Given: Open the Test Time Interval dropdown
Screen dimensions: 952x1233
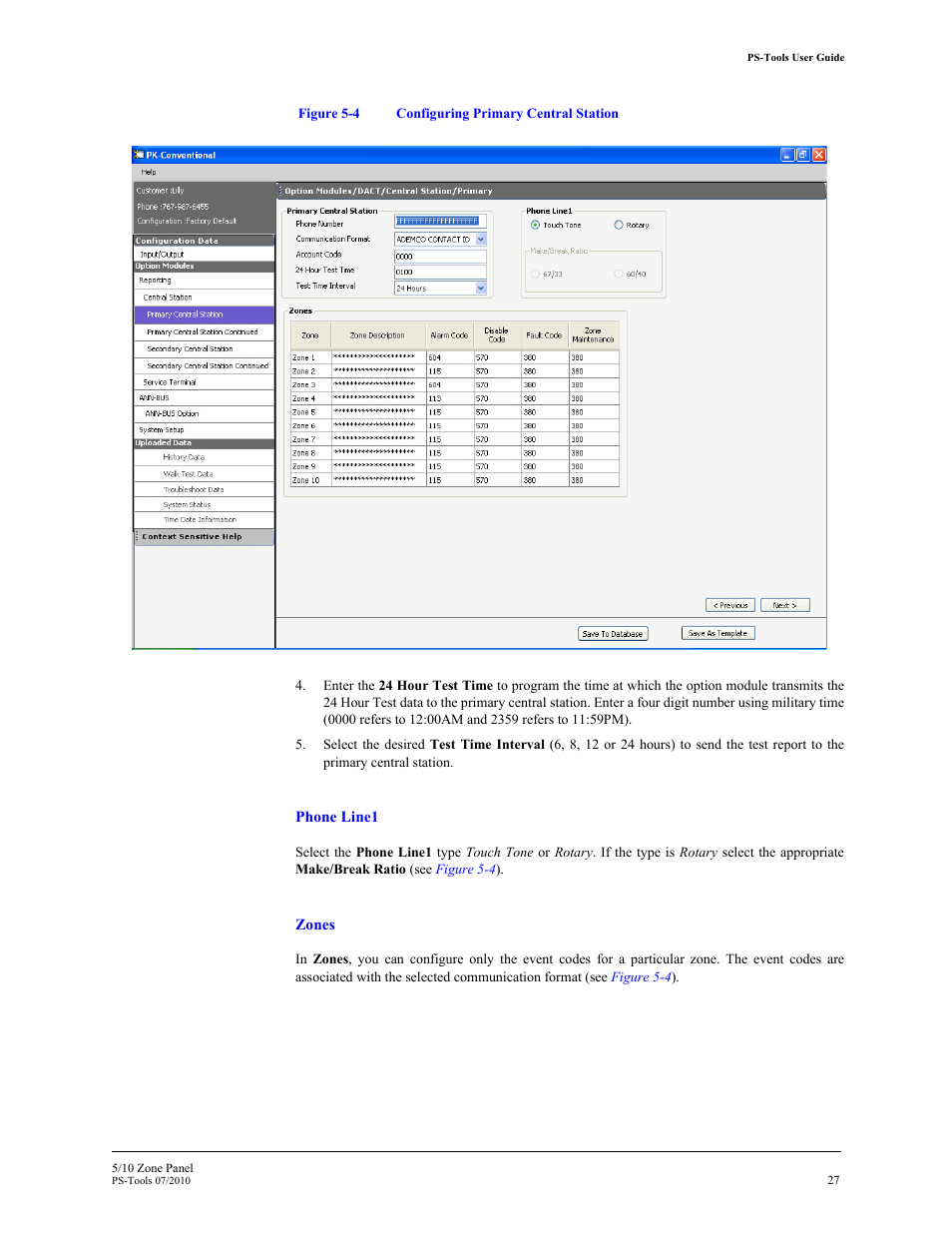Looking at the screenshot, I should (481, 289).
